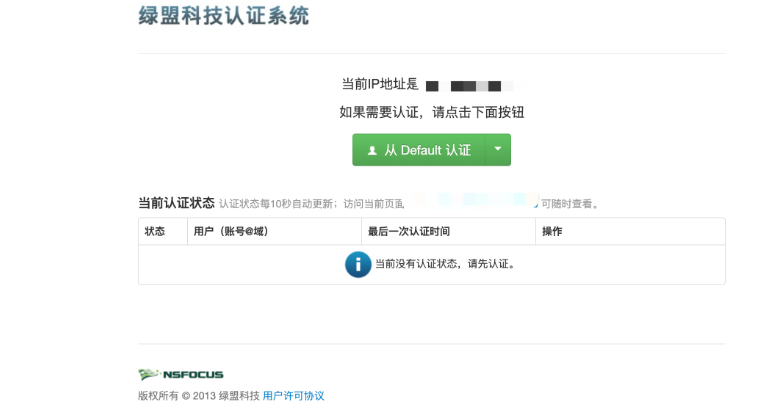
Task: Click the blurred URL link before 可随时查看
Action: coord(473,200)
